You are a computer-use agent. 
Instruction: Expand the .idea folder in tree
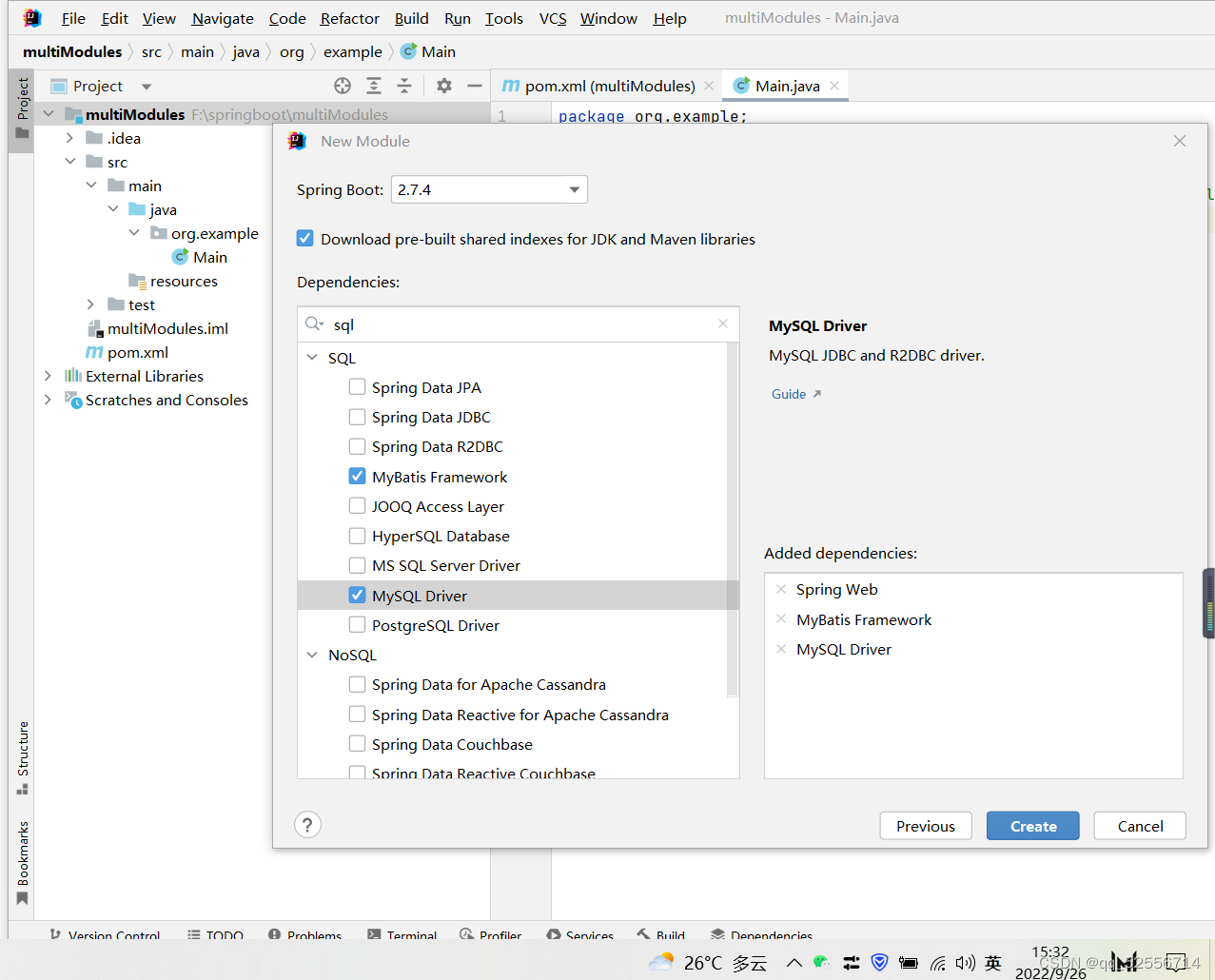69,138
